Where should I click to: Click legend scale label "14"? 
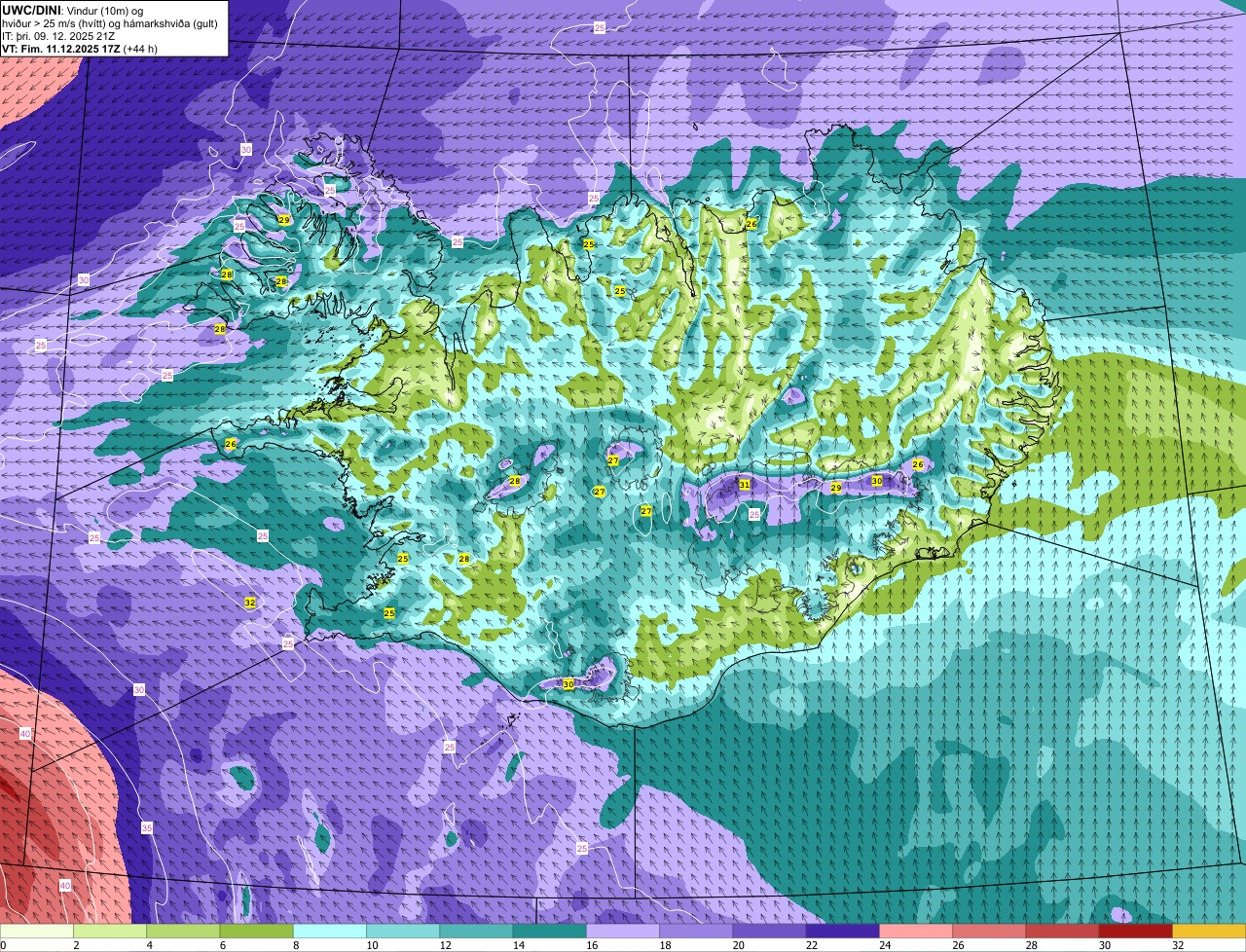[519, 945]
